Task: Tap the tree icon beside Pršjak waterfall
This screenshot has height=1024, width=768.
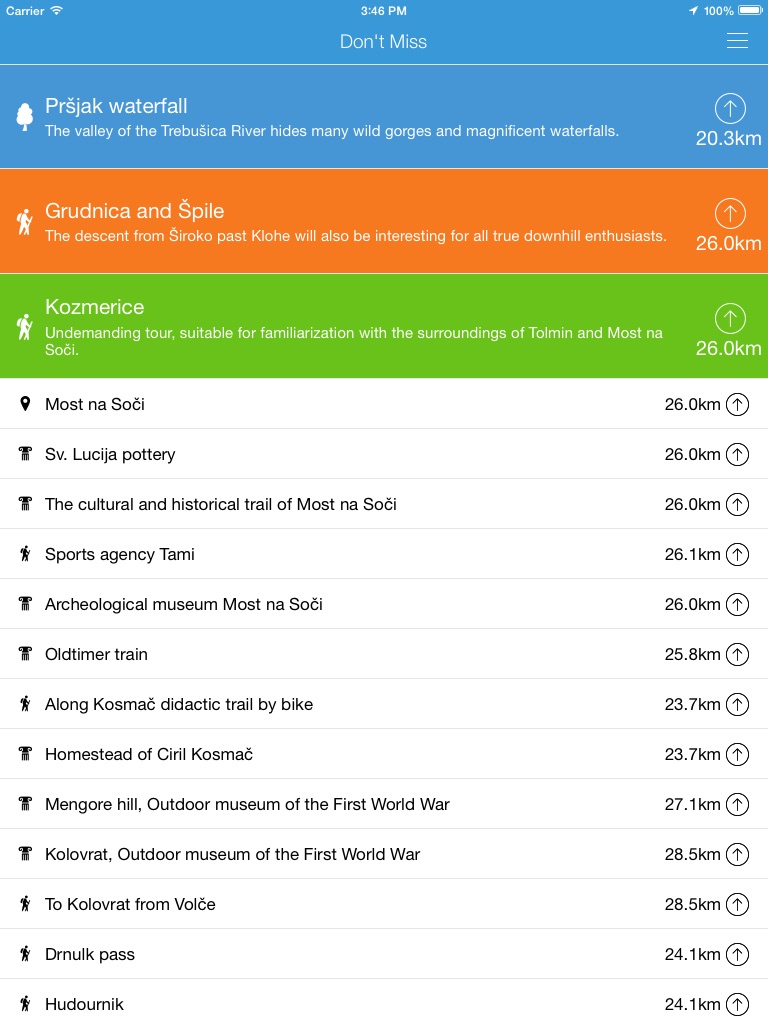Action: [x=25, y=117]
